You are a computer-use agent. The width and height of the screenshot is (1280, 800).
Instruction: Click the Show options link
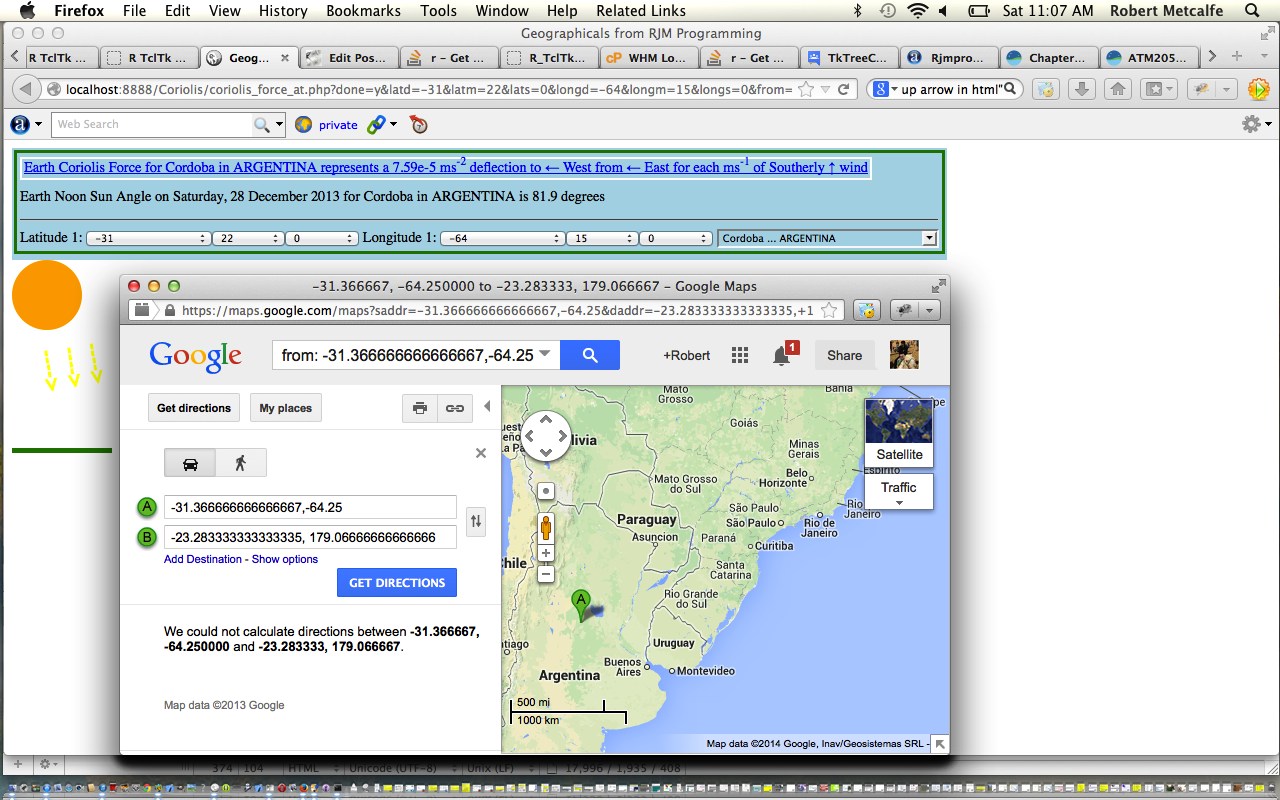click(x=285, y=559)
